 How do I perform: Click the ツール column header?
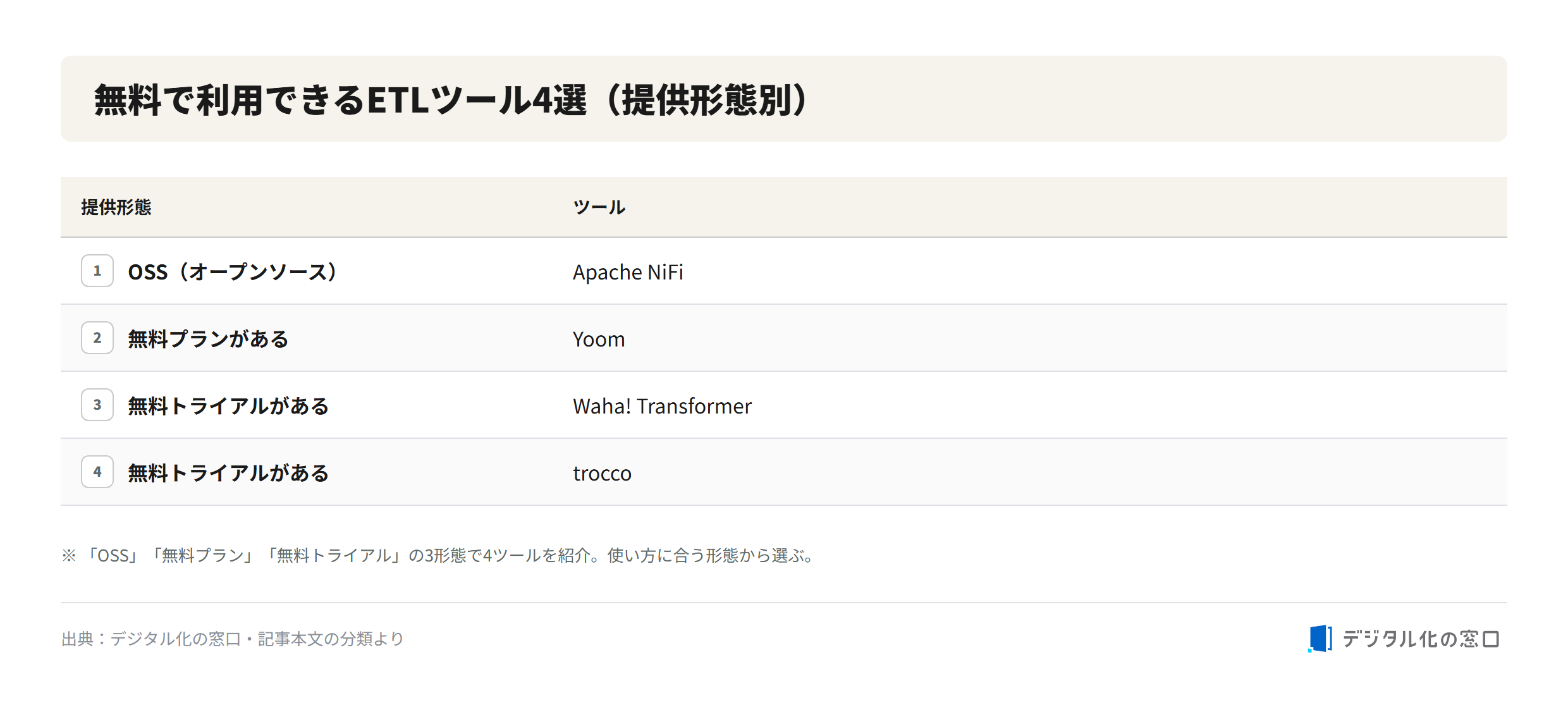pyautogui.click(x=599, y=207)
